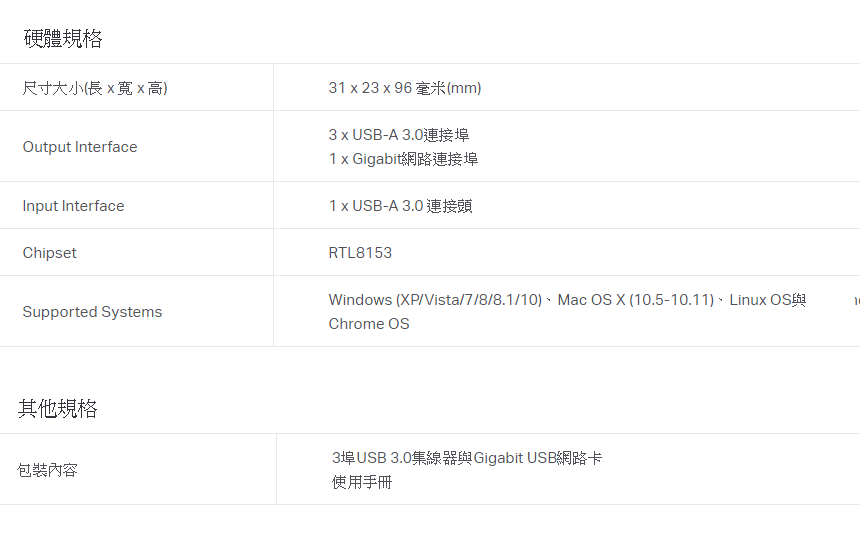Click the 尺寸大小(長 x 寬 x 高) label
Viewport: 860px width, 535px height.
95,88
